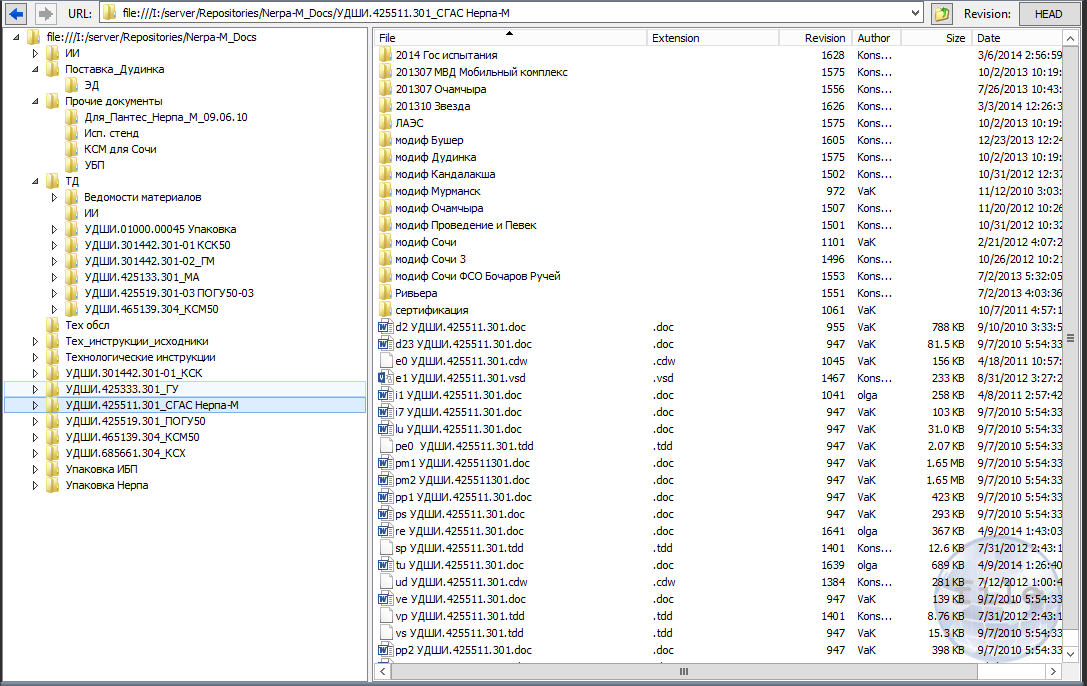This screenshot has width=1087, height=686.
Task: Select УБП folder in tree
Action: point(94,165)
